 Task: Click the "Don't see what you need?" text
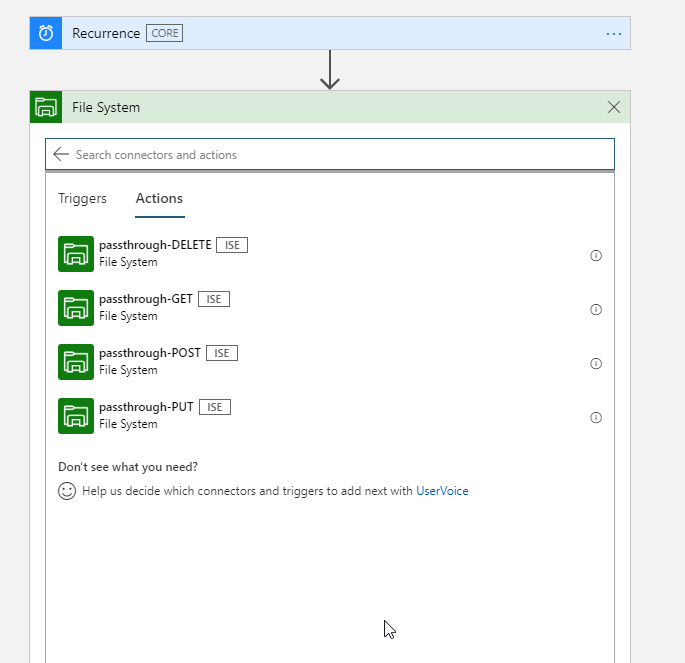click(128, 467)
